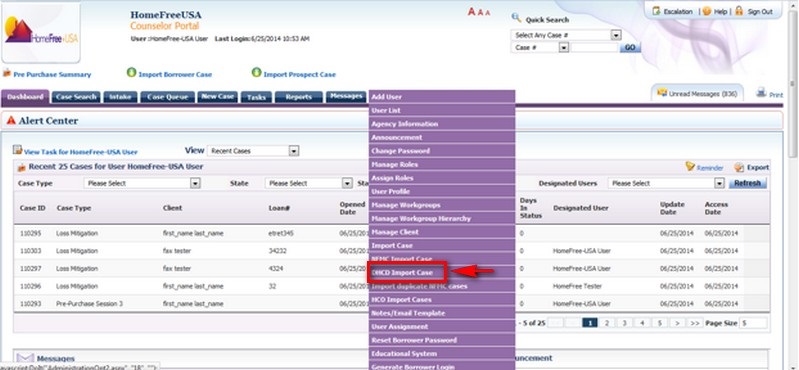799x370 pixels.
Task: Select User Profile menu item
Action: [x=442, y=191]
